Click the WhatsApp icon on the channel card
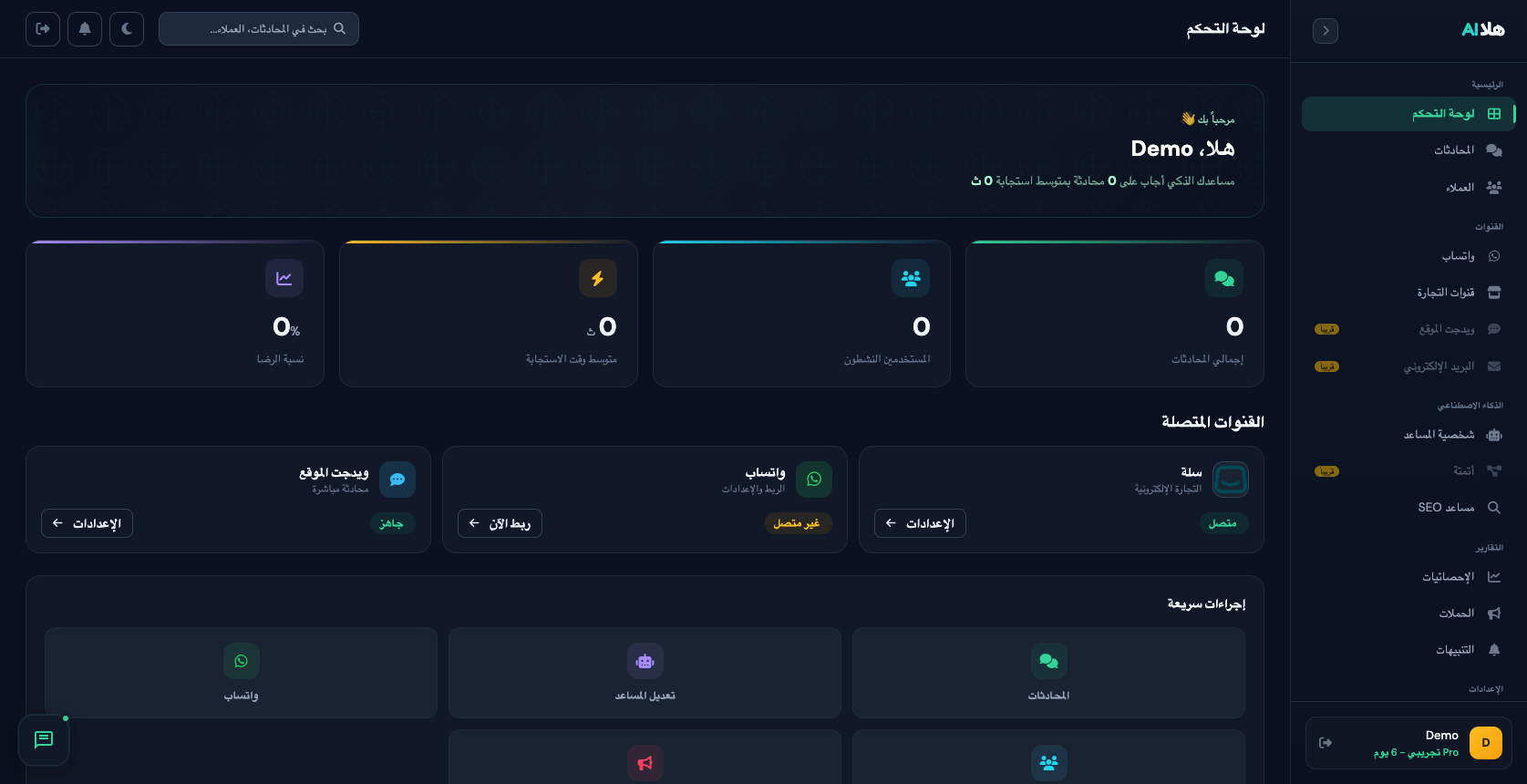1527x784 pixels. 814,480
